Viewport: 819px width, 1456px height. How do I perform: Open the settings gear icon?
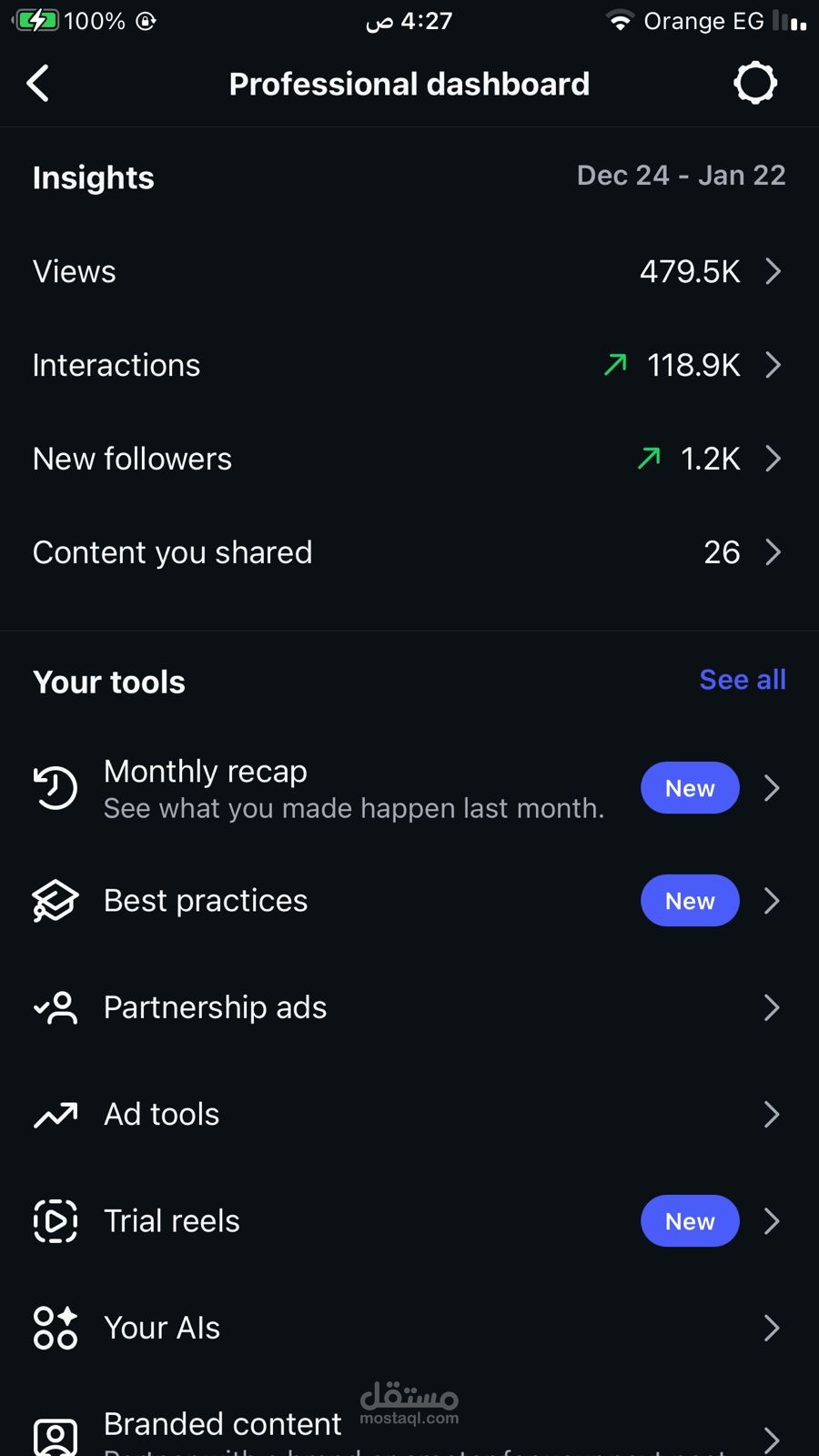[x=754, y=84]
